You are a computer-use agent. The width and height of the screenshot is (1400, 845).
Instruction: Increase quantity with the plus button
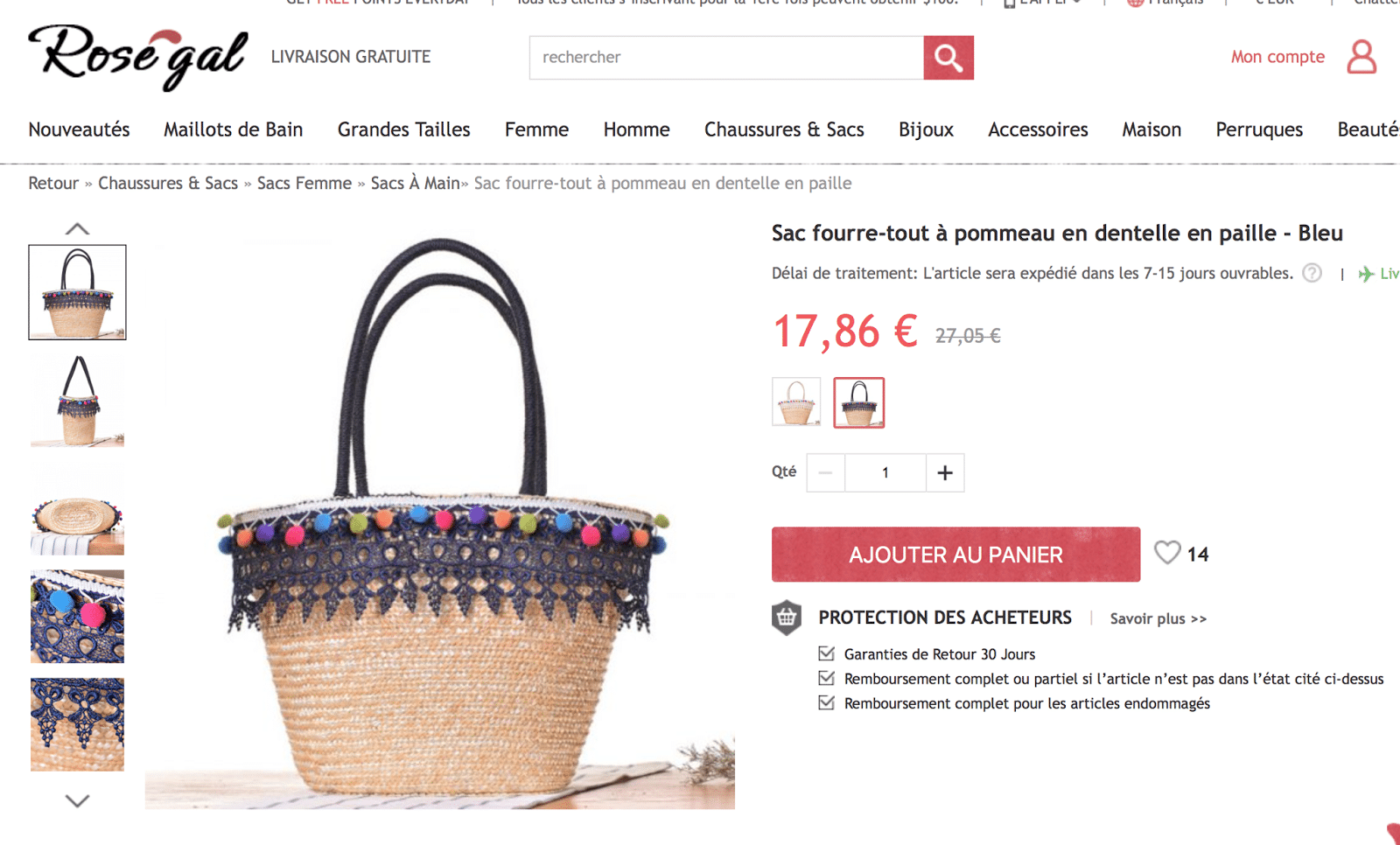tap(945, 472)
